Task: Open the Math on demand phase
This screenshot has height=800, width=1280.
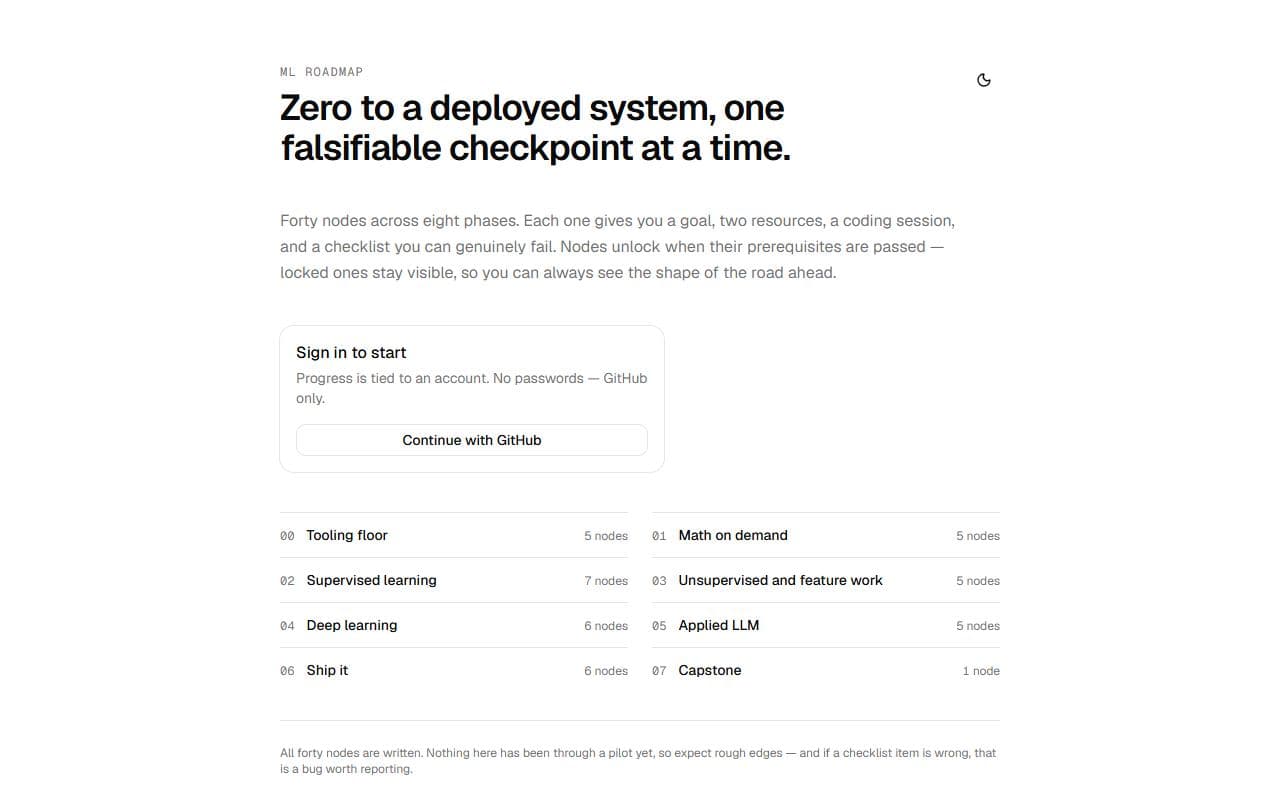Action: coord(826,535)
